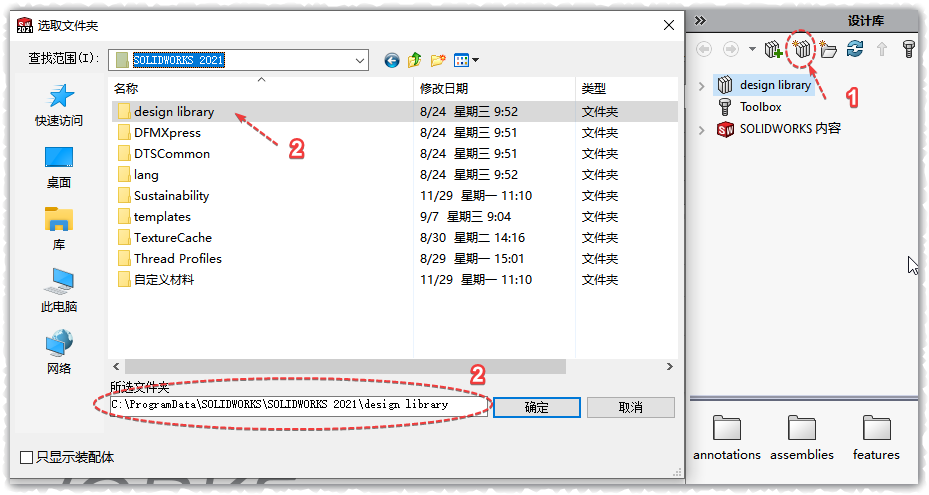Viewport: 929px width, 495px height.
Task: Open the assemblies folder thumbnail
Action: point(802,437)
